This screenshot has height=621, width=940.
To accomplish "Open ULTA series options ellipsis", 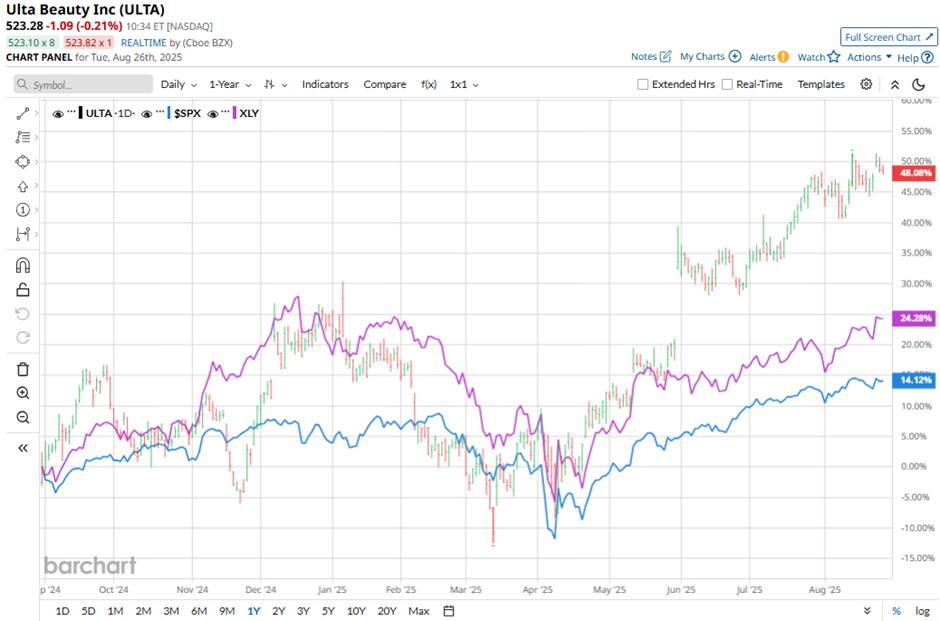I will [71, 112].
